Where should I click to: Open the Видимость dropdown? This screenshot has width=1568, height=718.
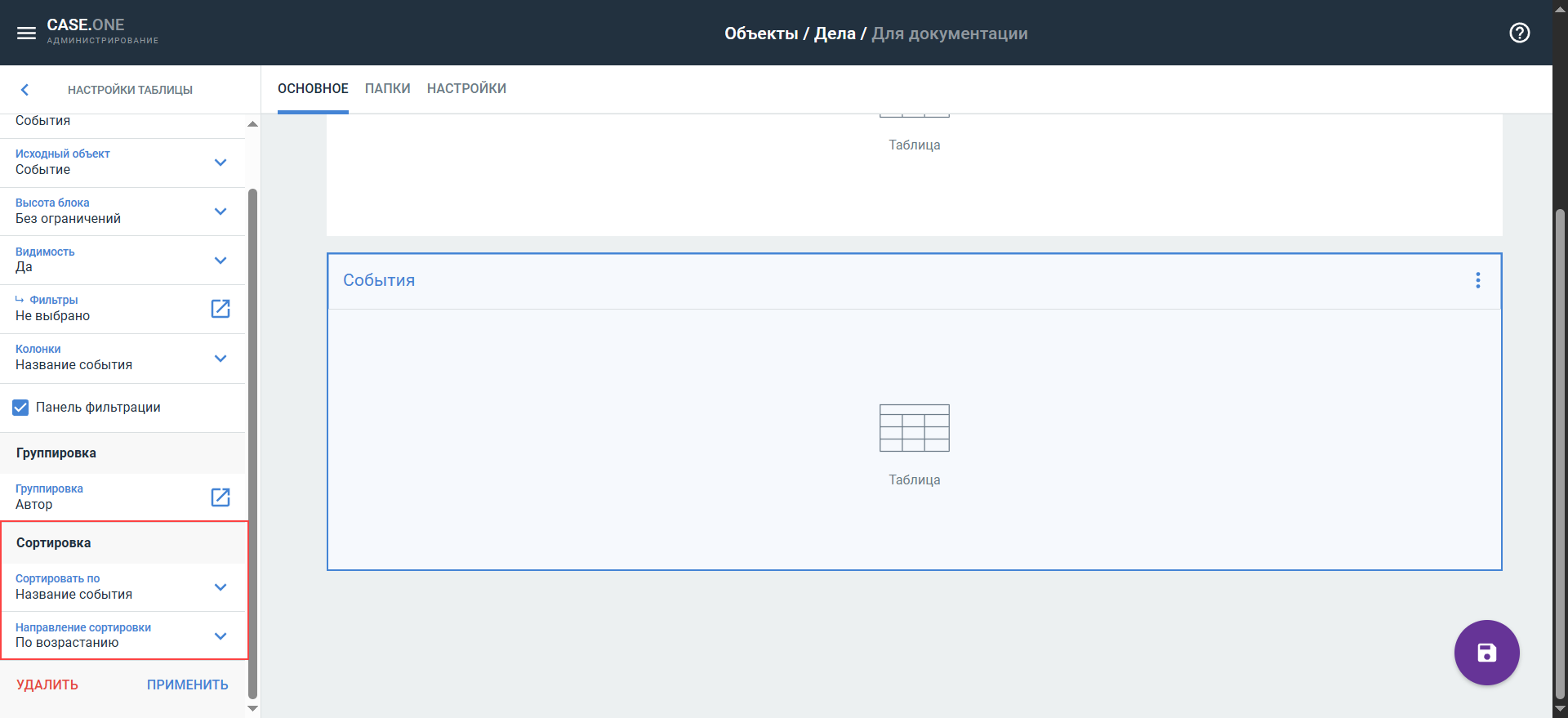click(x=220, y=261)
